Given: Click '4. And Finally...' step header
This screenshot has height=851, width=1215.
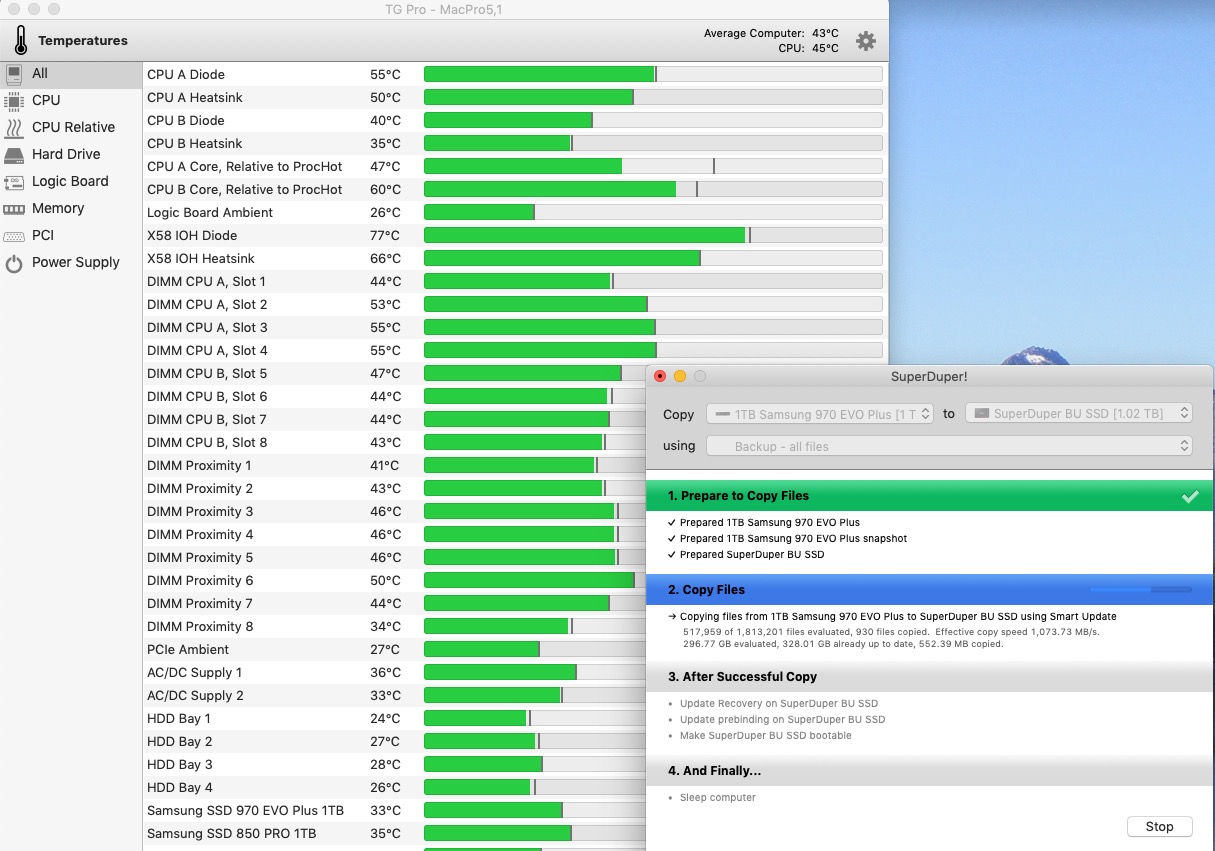Looking at the screenshot, I should [x=929, y=771].
